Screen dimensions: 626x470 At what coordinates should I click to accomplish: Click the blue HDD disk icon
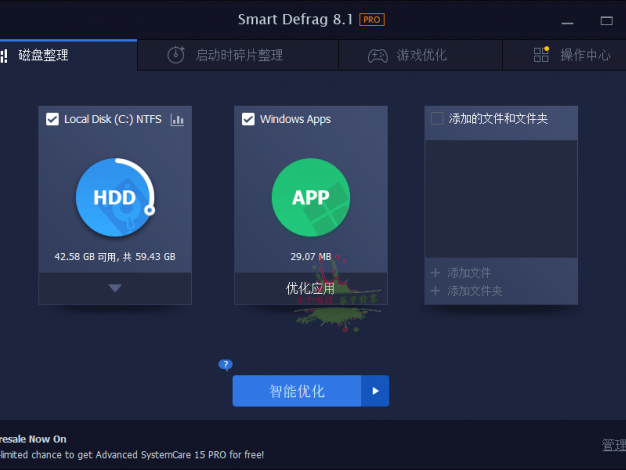[x=115, y=197]
